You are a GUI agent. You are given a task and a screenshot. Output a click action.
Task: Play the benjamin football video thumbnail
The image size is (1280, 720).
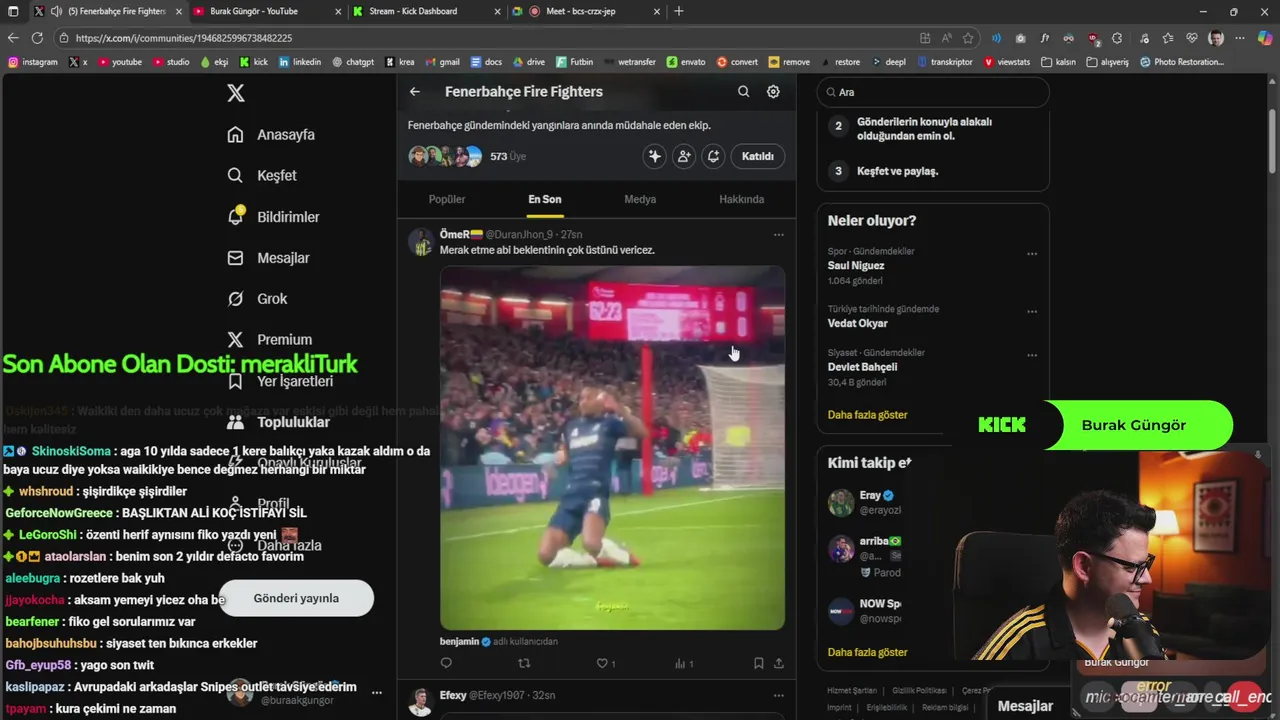(612, 447)
